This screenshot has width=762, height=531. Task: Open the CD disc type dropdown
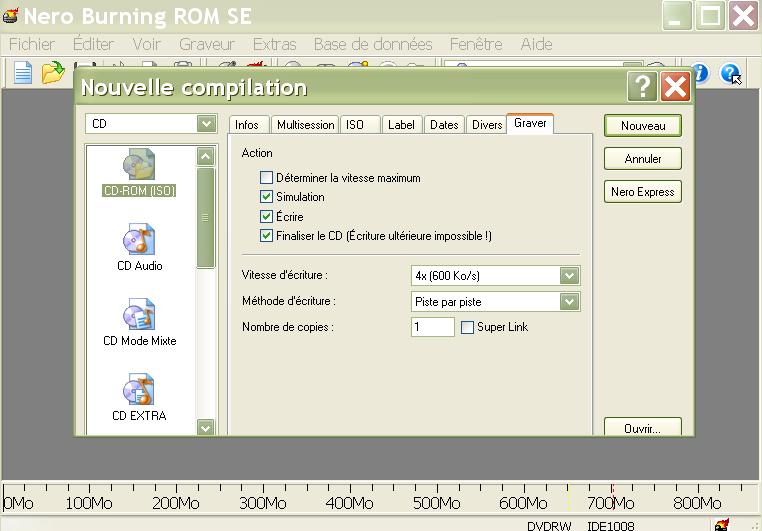[207, 124]
